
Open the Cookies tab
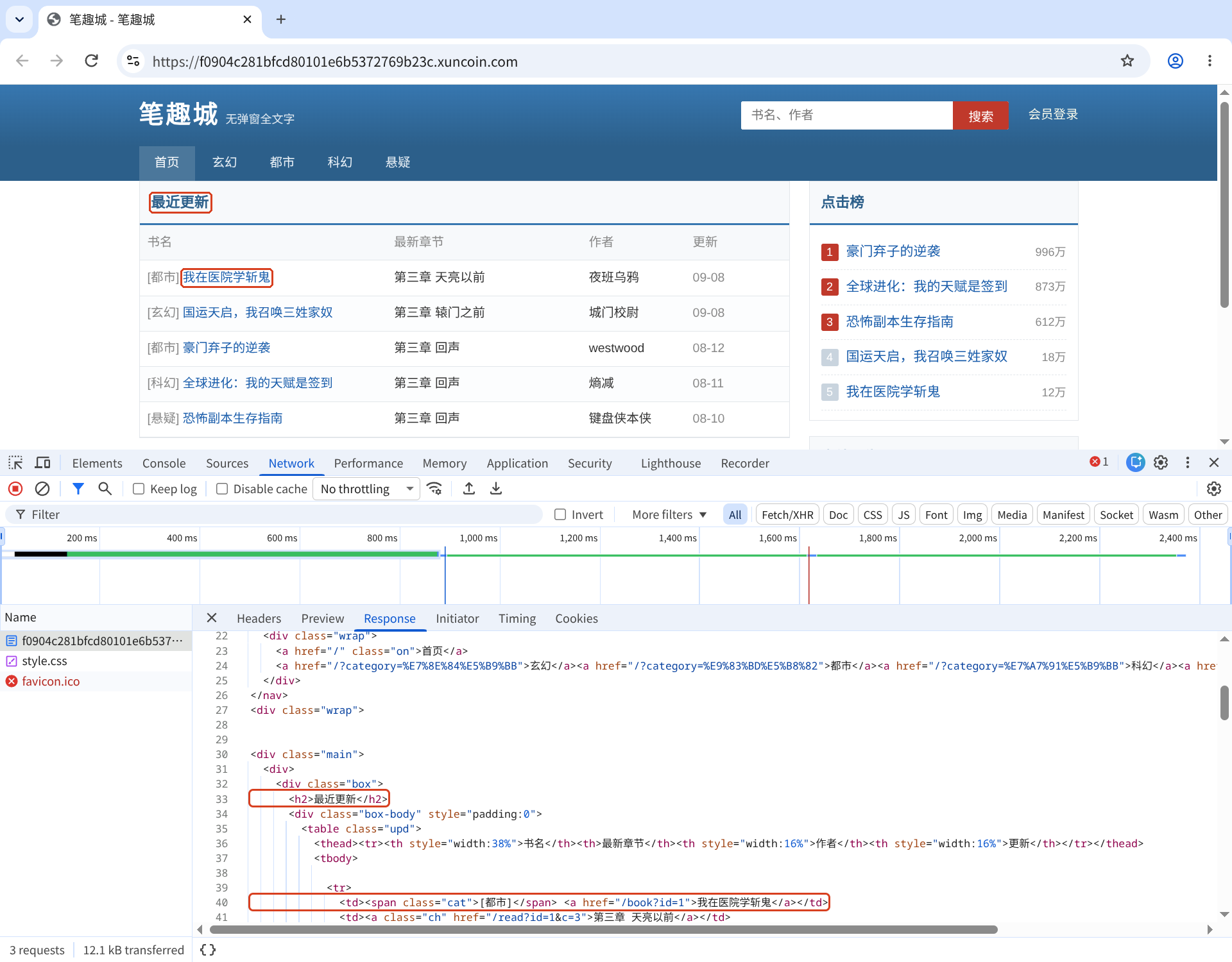pos(576,618)
